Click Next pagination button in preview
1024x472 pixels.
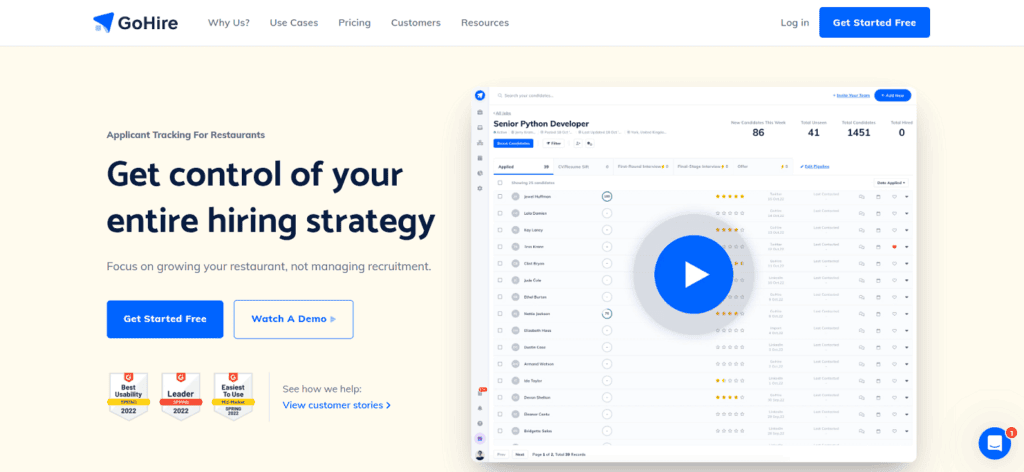click(x=520, y=454)
